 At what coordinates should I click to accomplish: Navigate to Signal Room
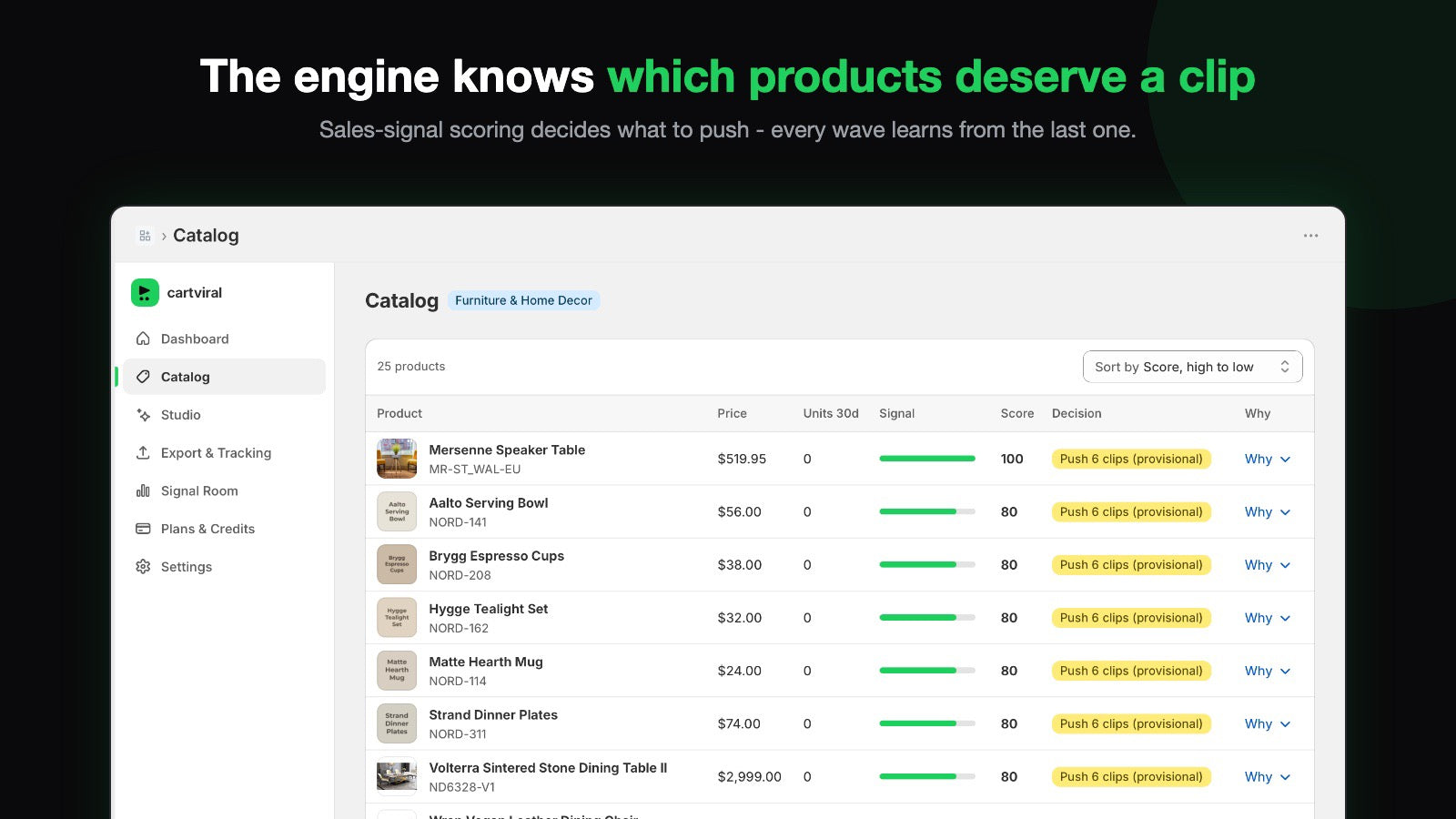click(224, 490)
